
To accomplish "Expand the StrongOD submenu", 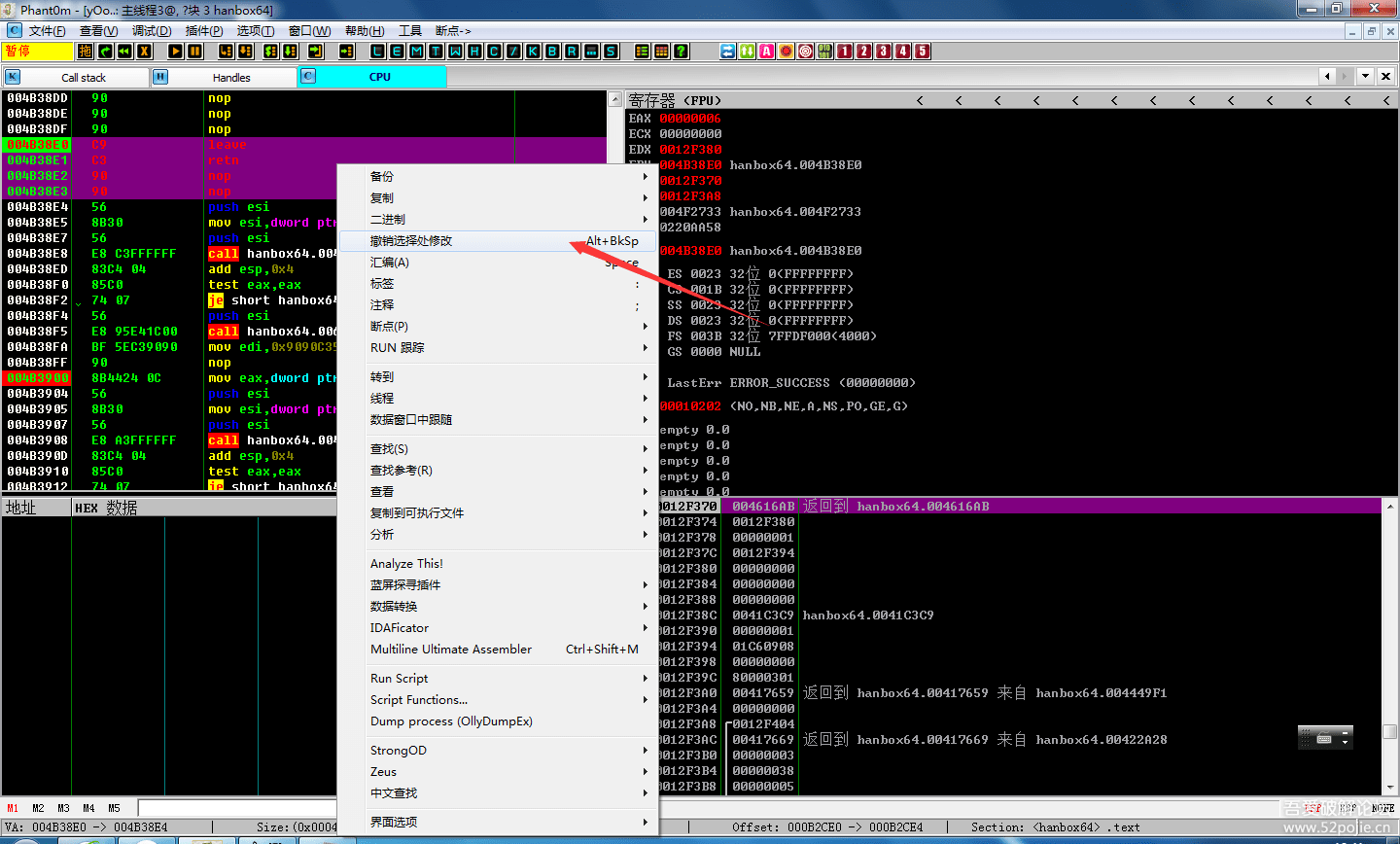I will (498, 751).
